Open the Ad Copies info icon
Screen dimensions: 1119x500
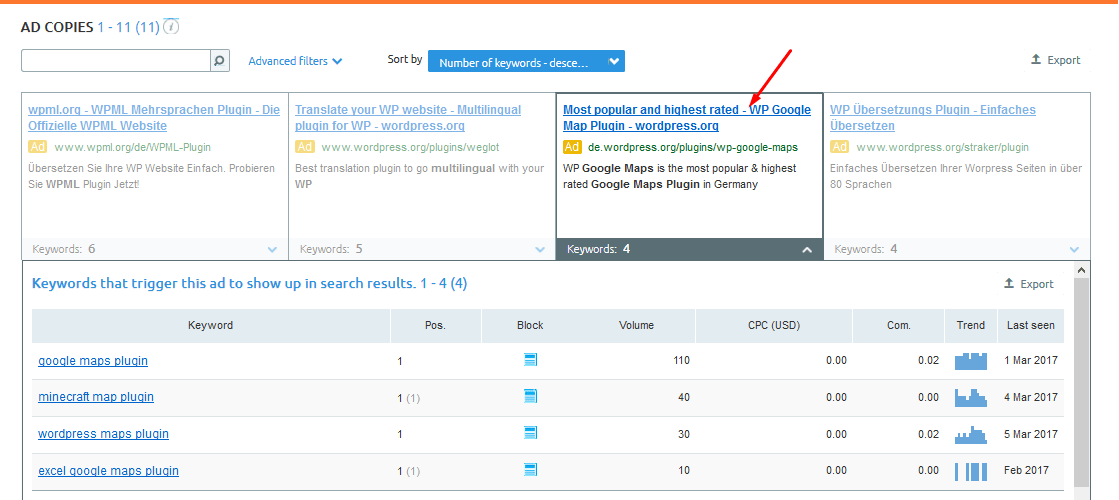(171, 27)
